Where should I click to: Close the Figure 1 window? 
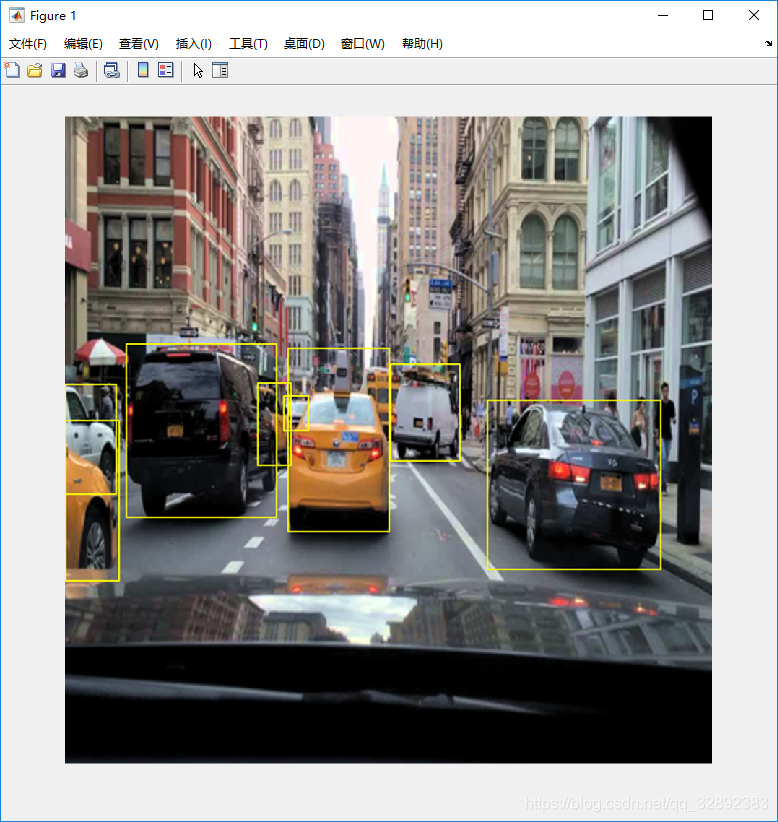(x=754, y=16)
